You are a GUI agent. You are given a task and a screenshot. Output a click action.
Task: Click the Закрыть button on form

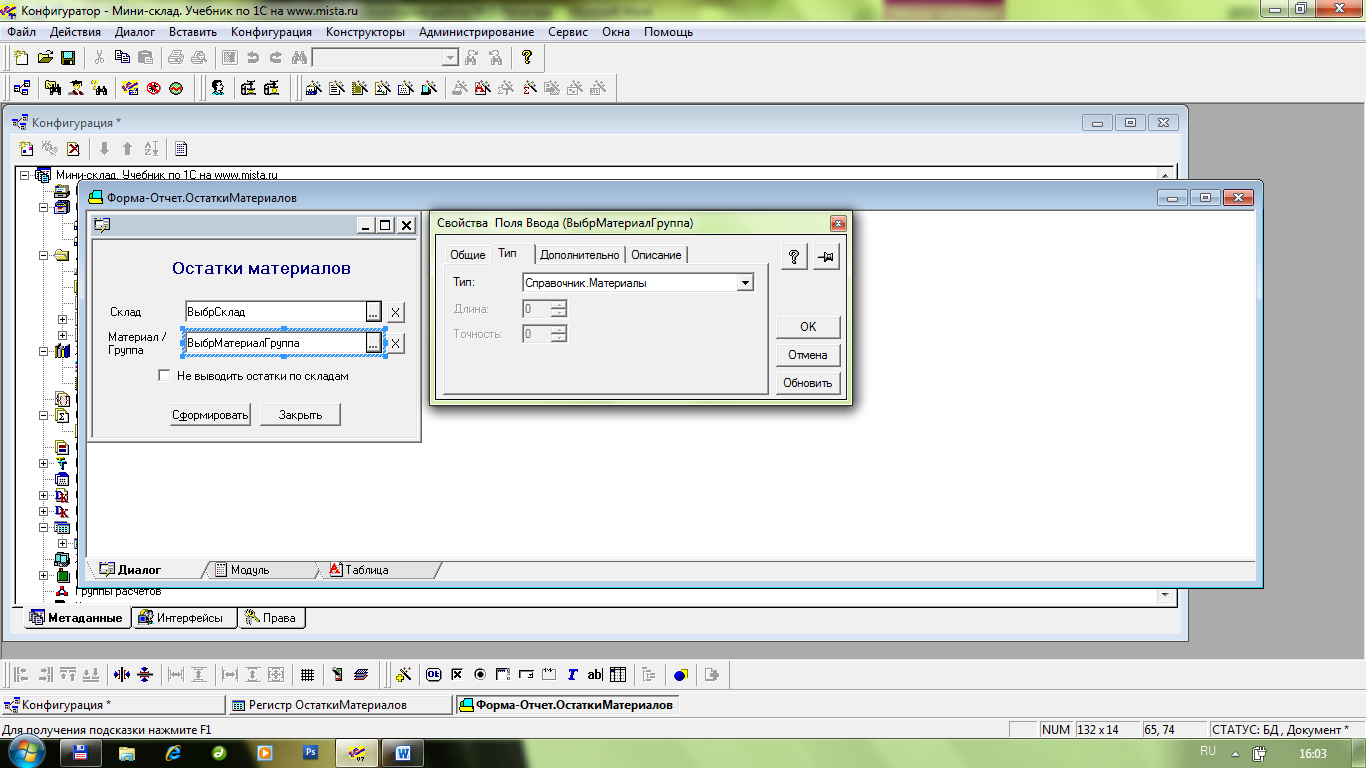[x=300, y=415]
